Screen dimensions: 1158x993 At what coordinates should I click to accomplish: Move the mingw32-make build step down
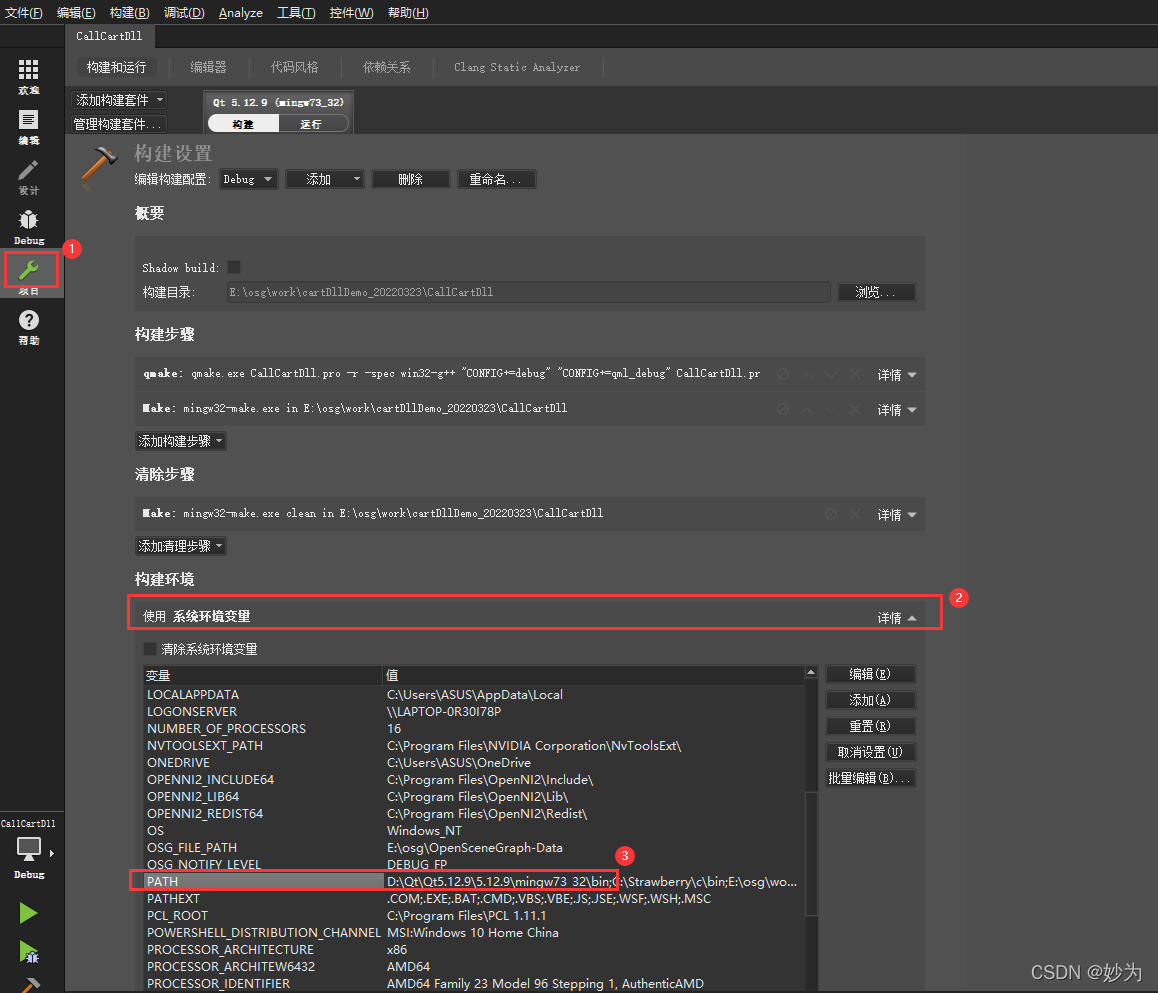(x=831, y=409)
